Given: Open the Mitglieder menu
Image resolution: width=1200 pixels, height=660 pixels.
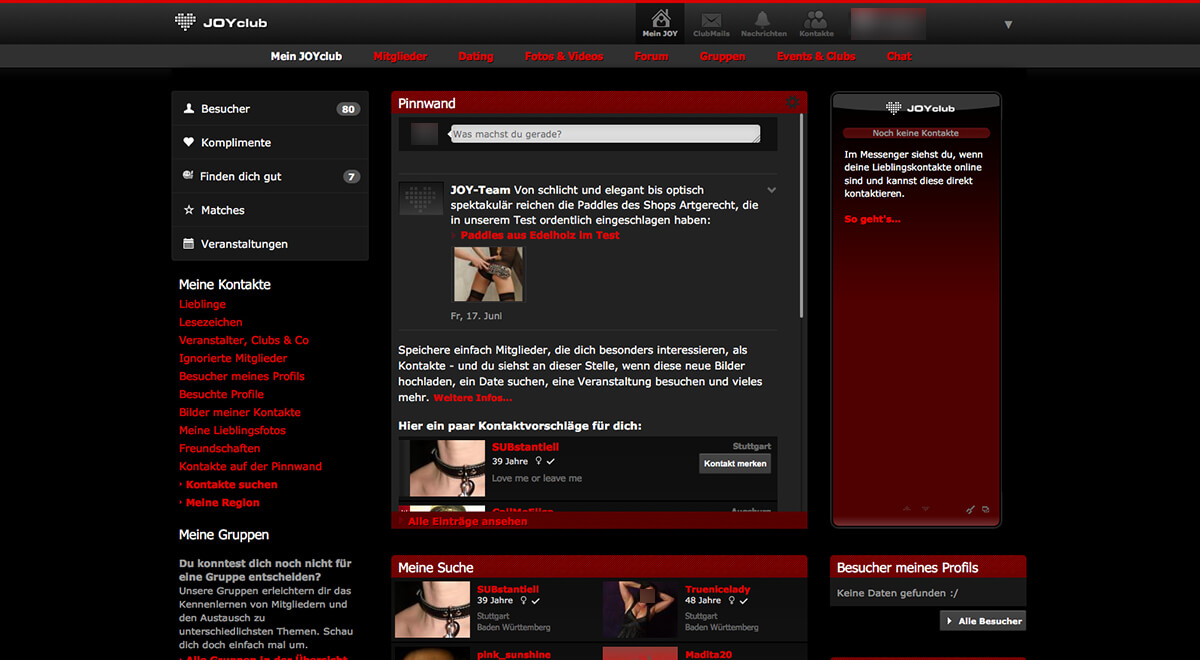Looking at the screenshot, I should click(x=400, y=56).
